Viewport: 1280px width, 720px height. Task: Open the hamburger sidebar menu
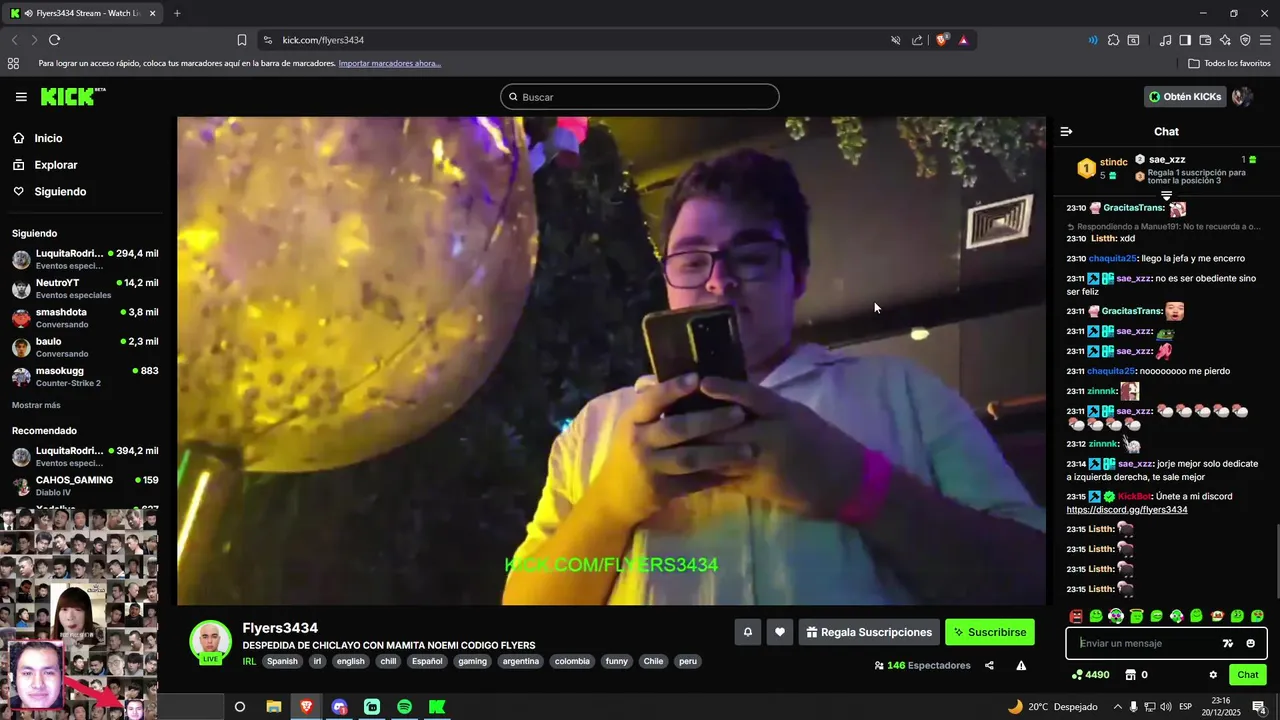[21, 97]
